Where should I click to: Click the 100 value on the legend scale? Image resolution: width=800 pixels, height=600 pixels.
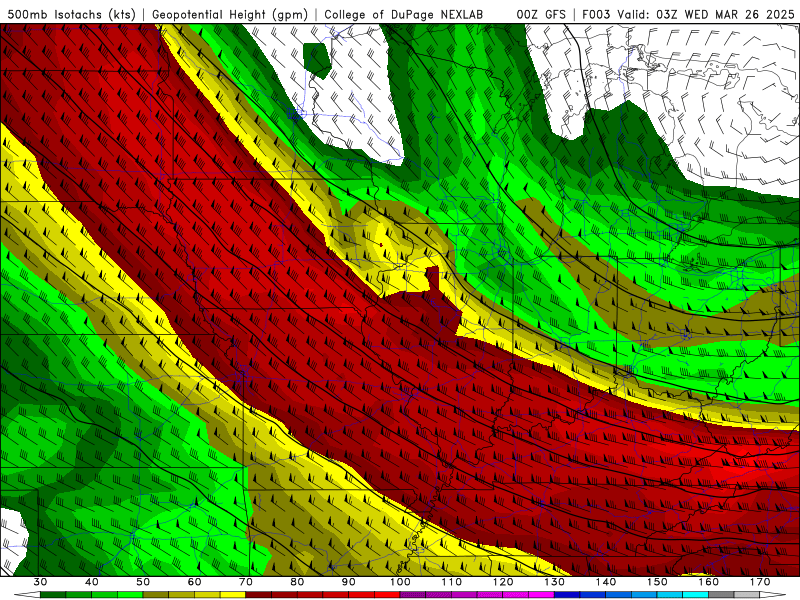pyautogui.click(x=401, y=582)
